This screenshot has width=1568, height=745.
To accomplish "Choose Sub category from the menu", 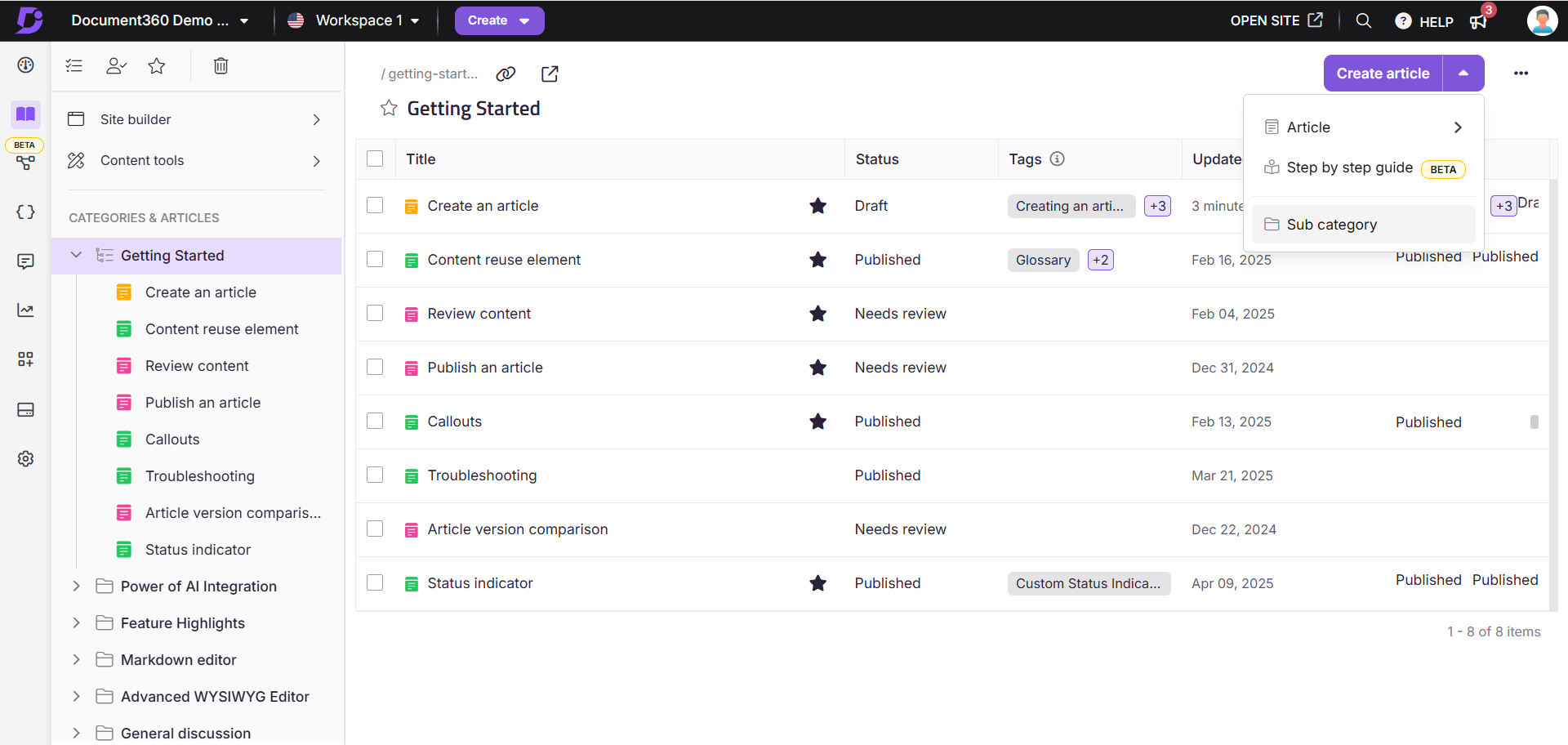I will pos(1363,225).
